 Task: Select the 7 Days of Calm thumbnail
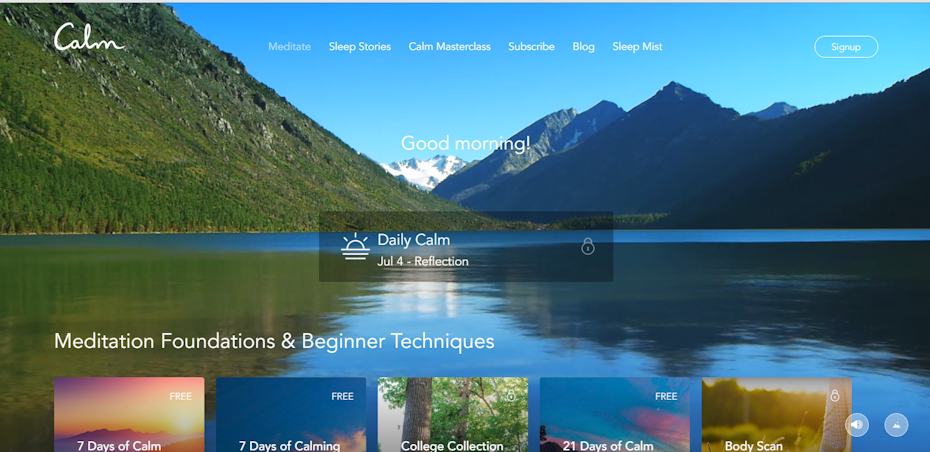(x=129, y=415)
